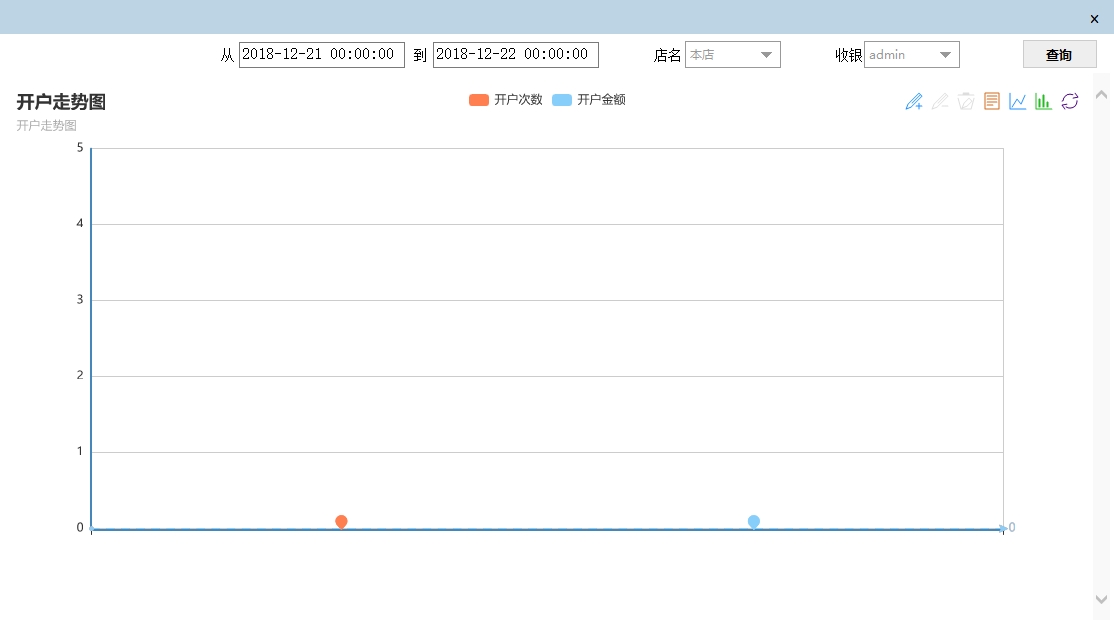Screen dimensions: 1114x620
Task: Toggle the 开户金额 legend series
Action: [x=589, y=100]
